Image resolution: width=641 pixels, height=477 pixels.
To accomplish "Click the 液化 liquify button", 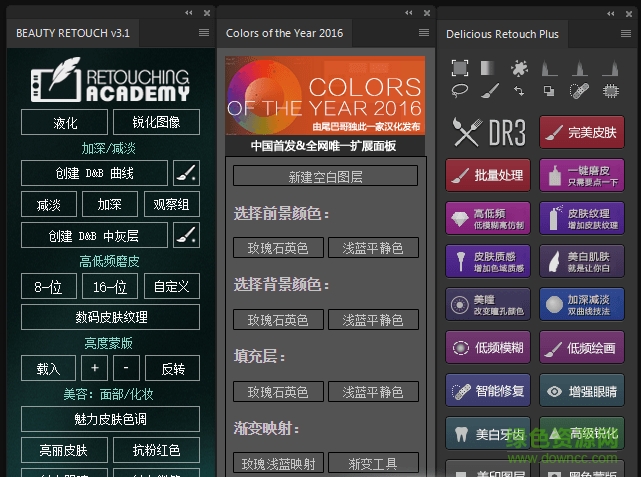I will tap(65, 123).
